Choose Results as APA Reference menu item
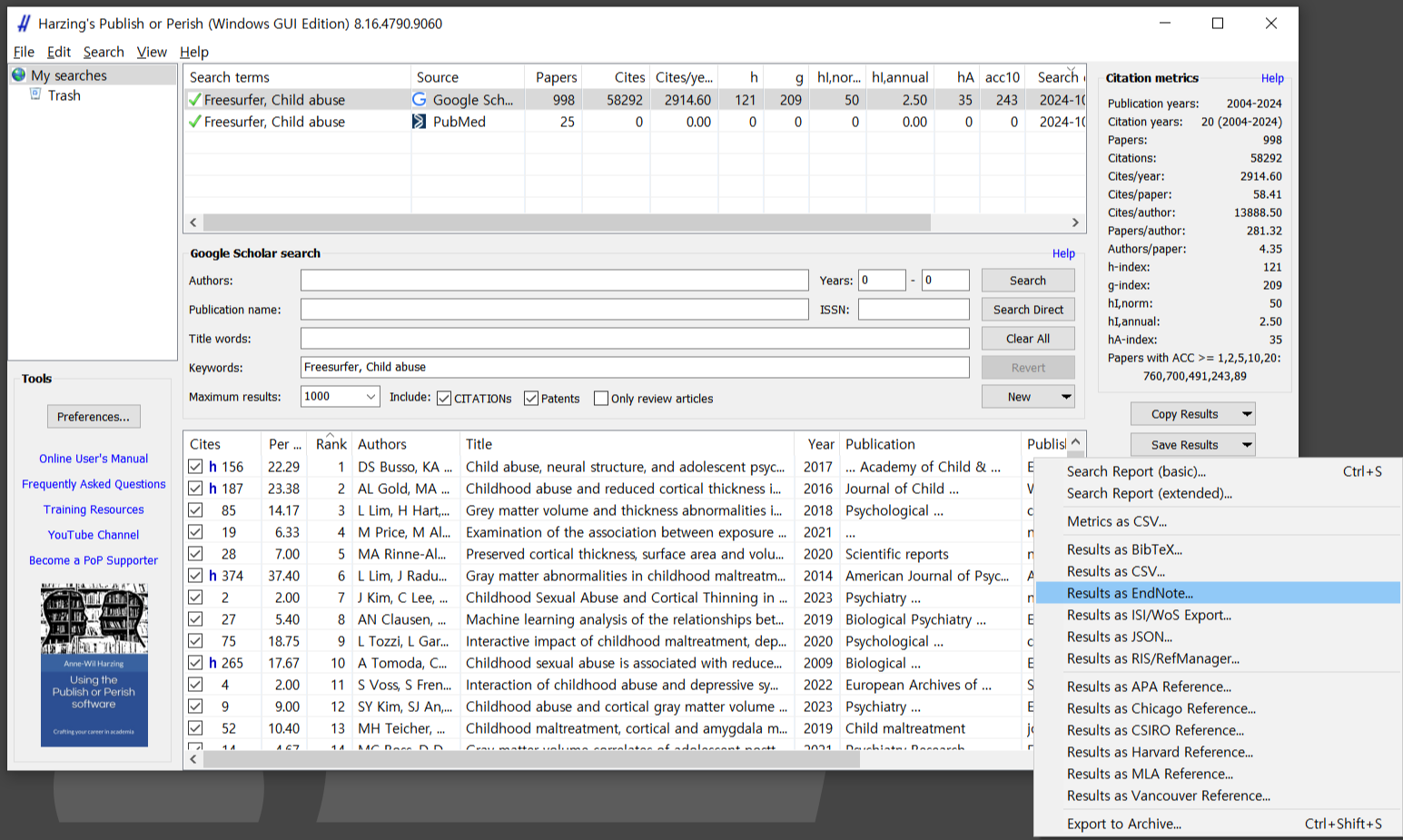1403x840 pixels. (1218, 687)
